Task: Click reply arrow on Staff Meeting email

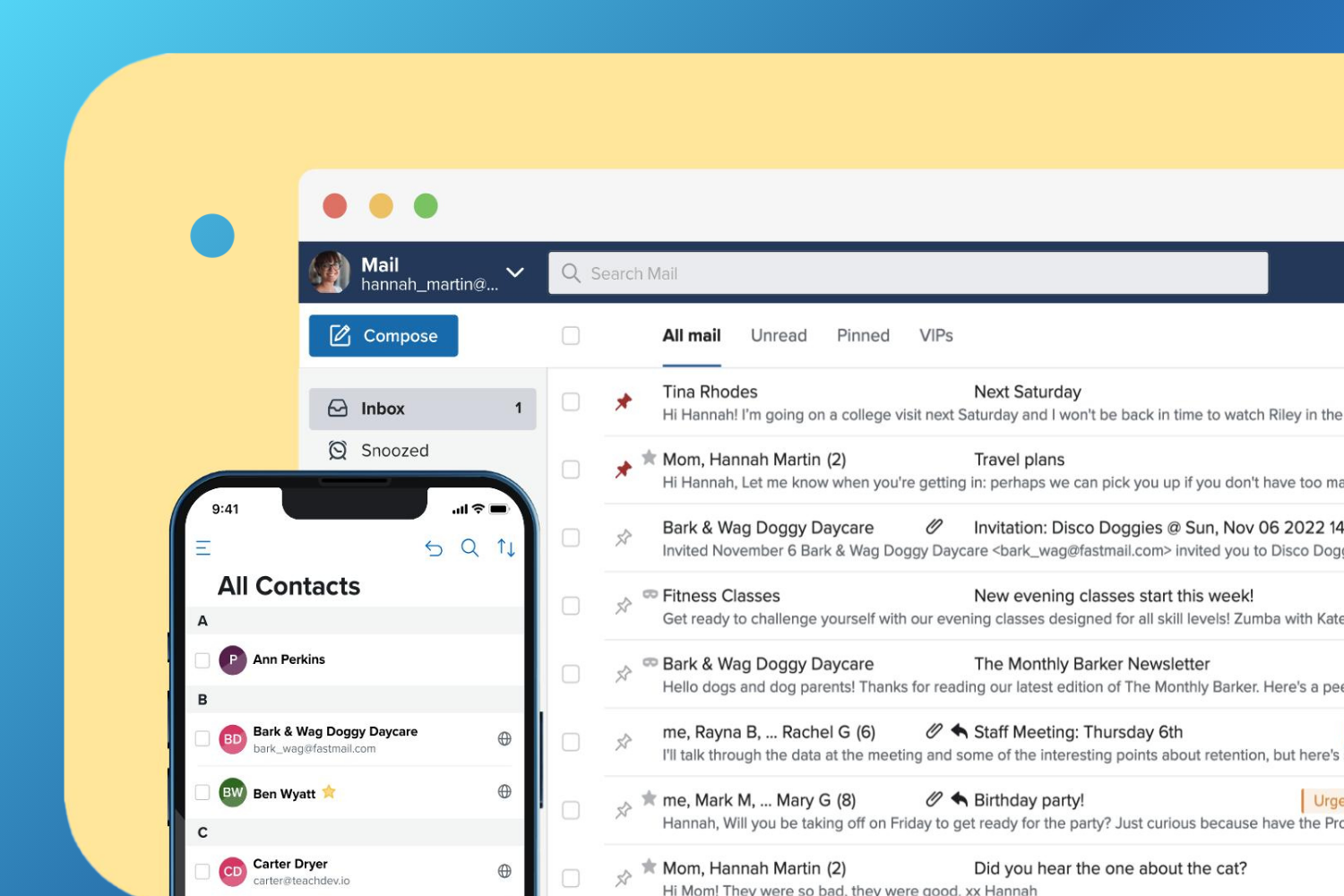Action: [x=959, y=730]
